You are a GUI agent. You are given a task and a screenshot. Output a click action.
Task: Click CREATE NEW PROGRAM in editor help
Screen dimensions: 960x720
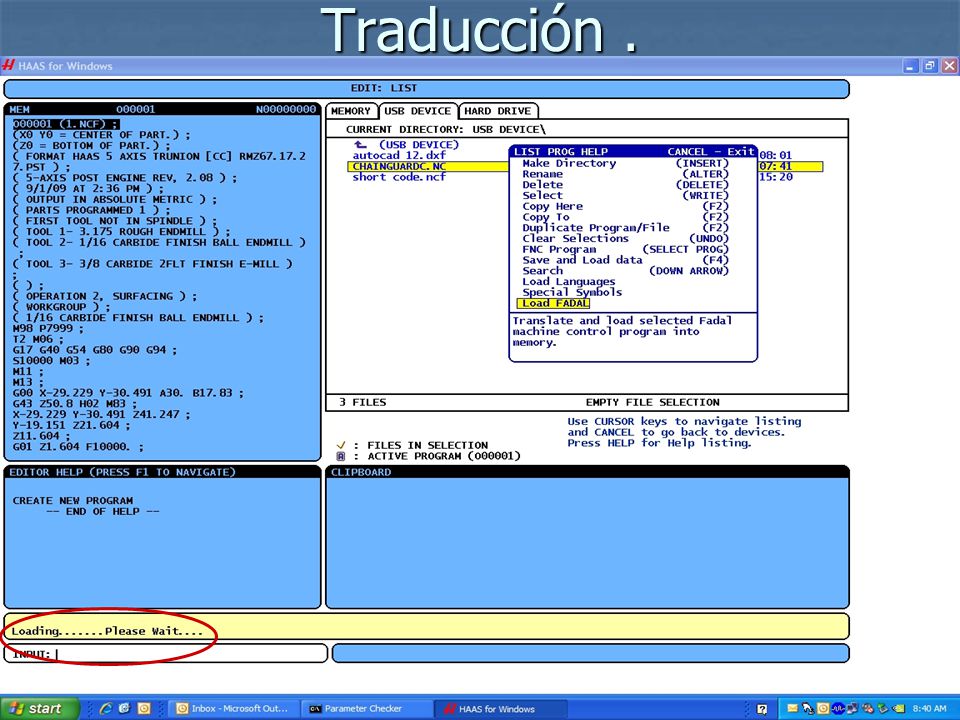[73, 500]
